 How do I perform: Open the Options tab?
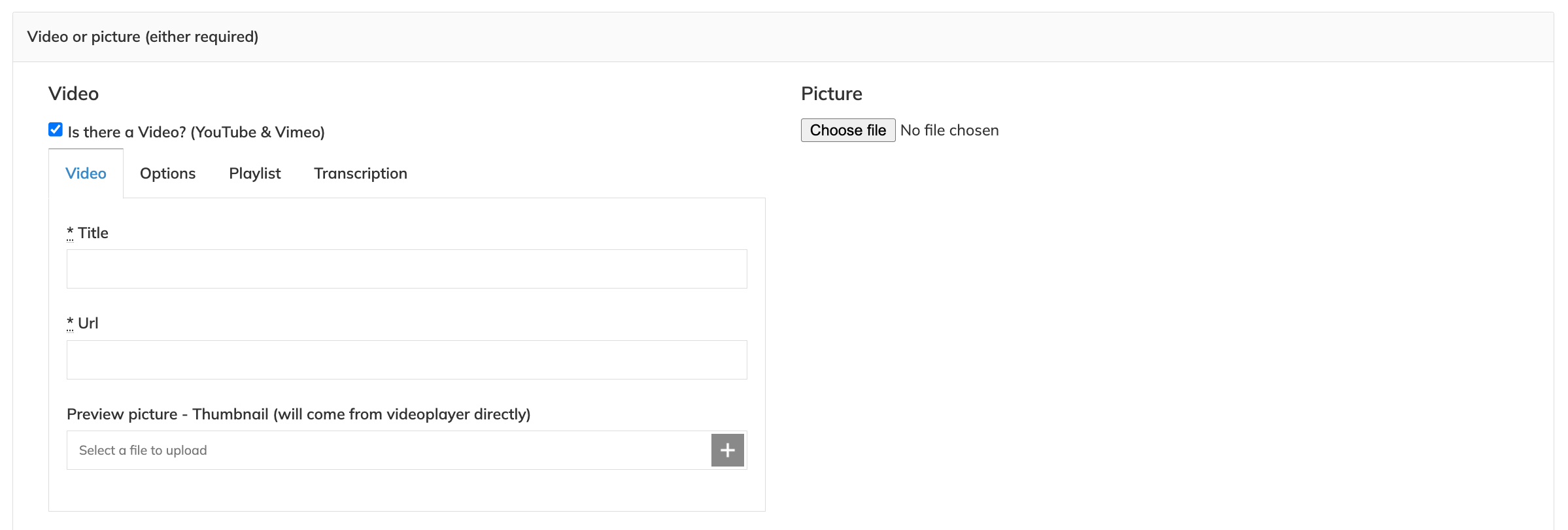[167, 173]
